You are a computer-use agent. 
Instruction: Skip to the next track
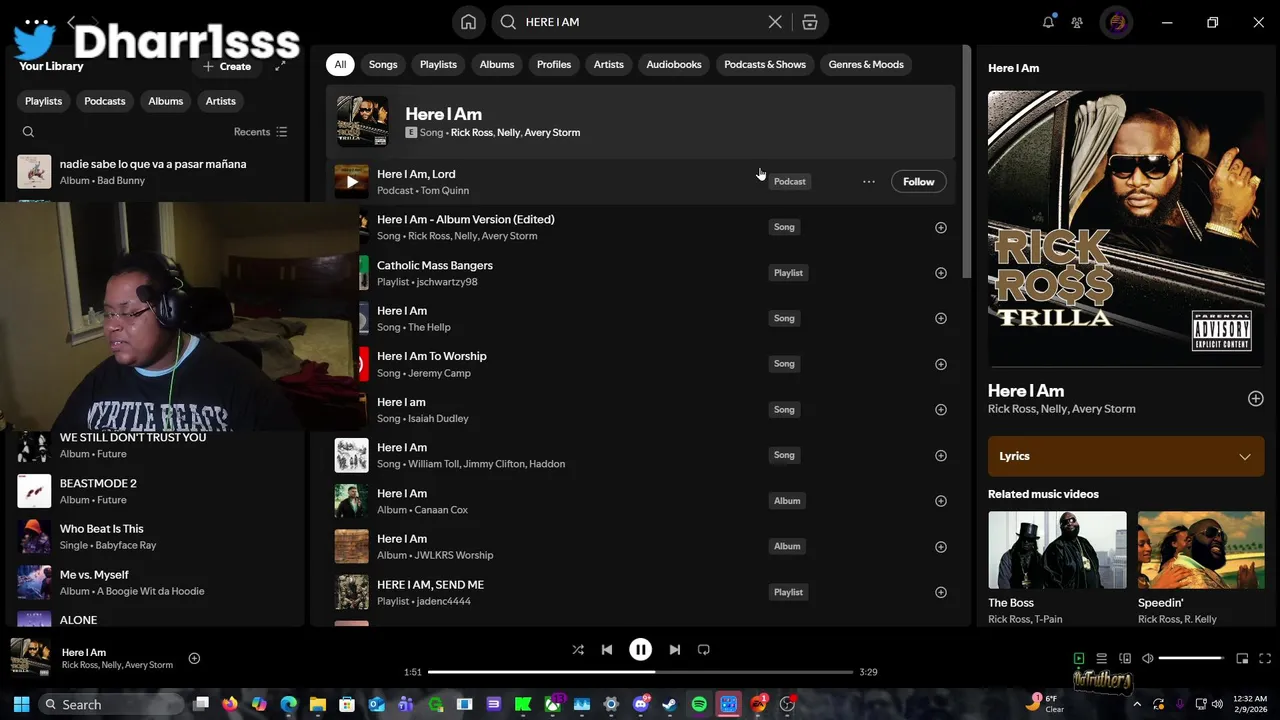click(674, 650)
